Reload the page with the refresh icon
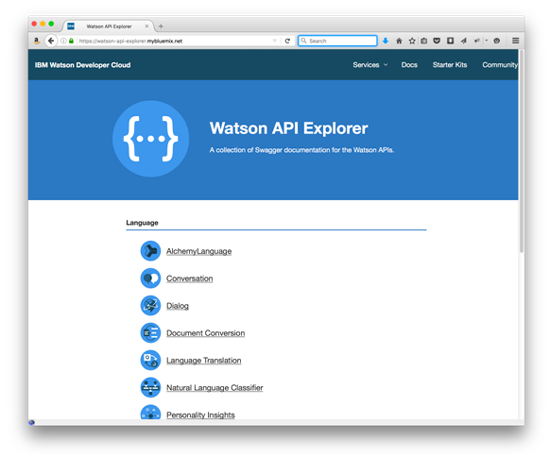This screenshot has height=456, width=550. (x=287, y=41)
